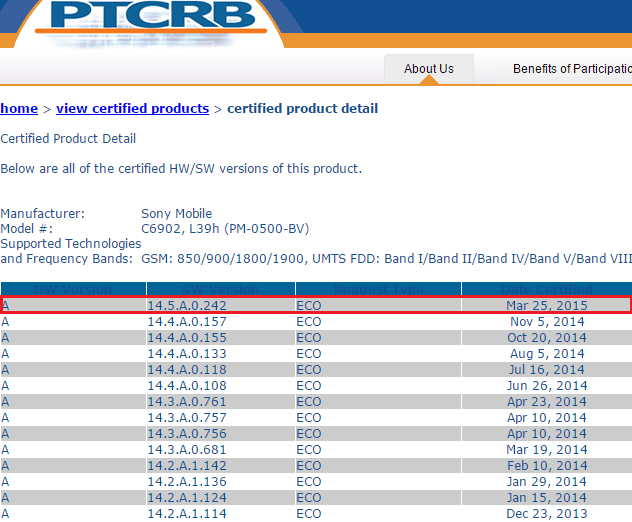Click the Sony Mobile manufacturer value
632x522 pixels.
tap(177, 214)
